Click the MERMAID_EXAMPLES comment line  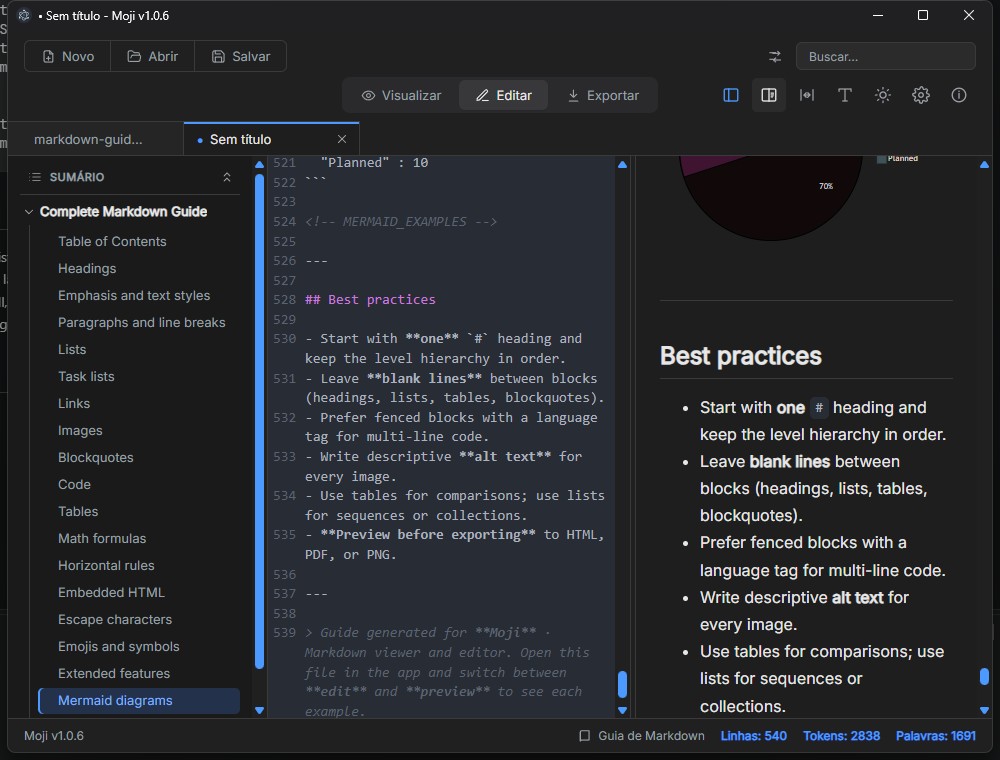tap(401, 222)
